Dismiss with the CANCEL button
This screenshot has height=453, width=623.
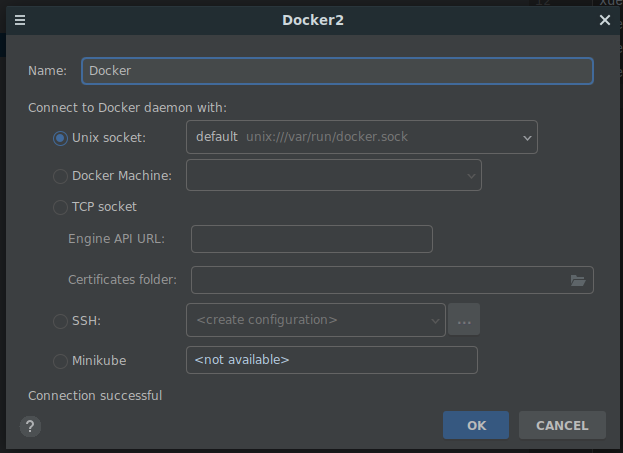pyautogui.click(x=562, y=425)
